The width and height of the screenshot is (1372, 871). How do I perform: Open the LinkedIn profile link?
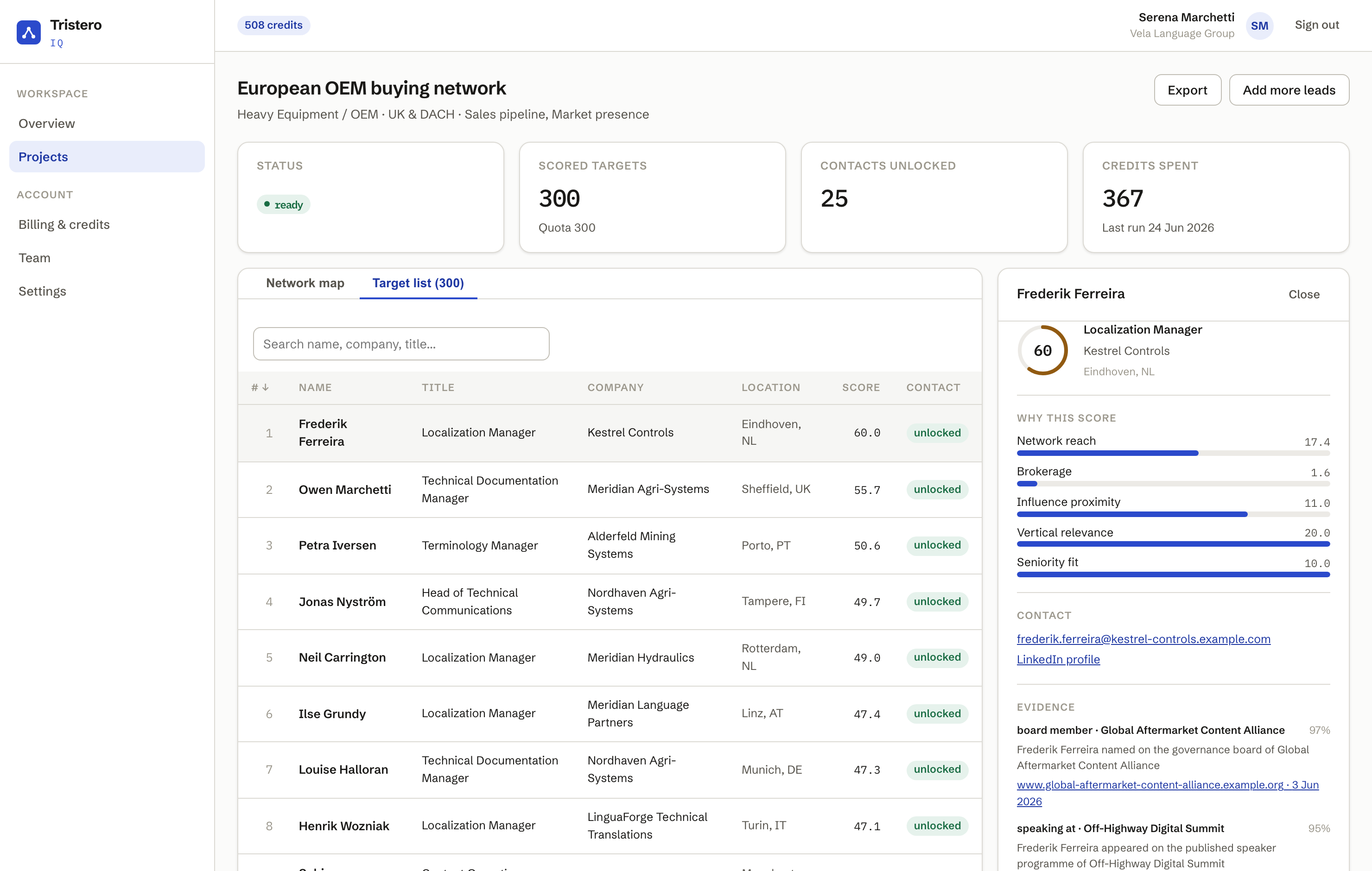point(1058,660)
